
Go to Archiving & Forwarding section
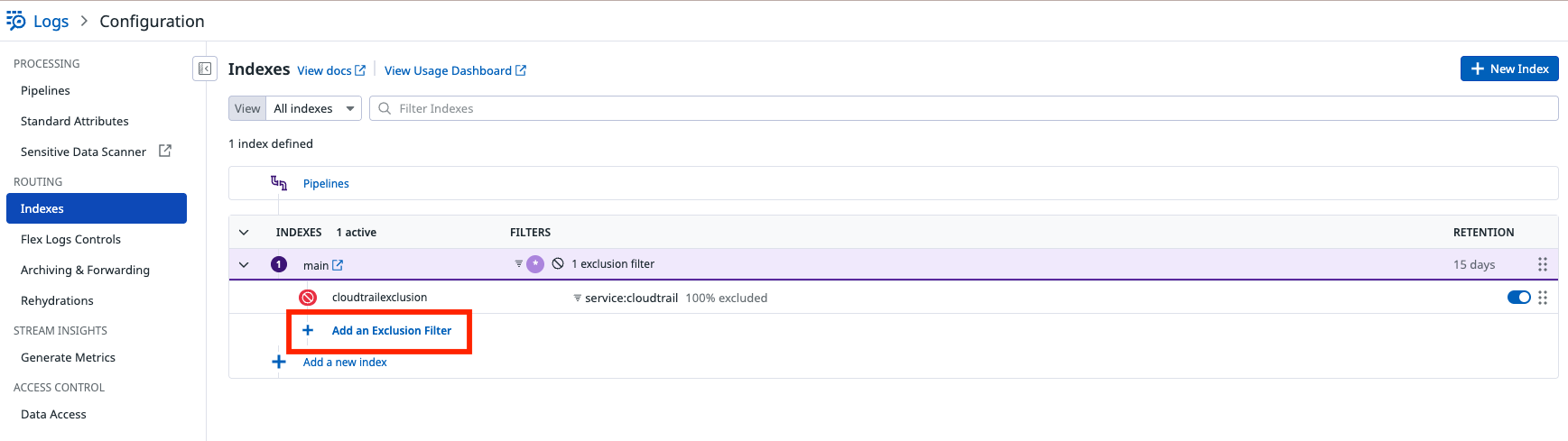point(85,270)
